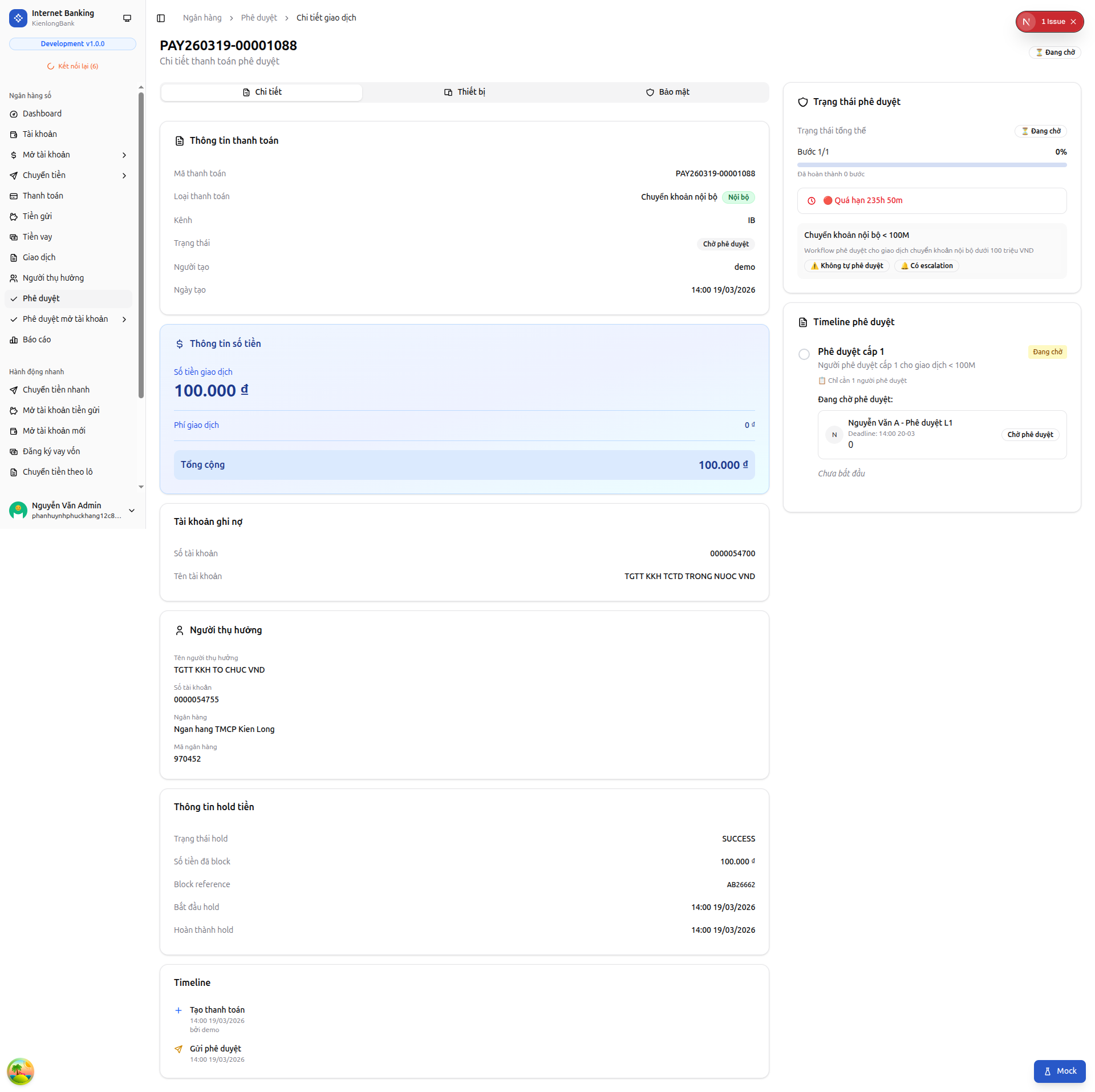The image size is (1095, 1092).
Task: Open Mở tài khoản mới shortcut
Action: pos(68,431)
